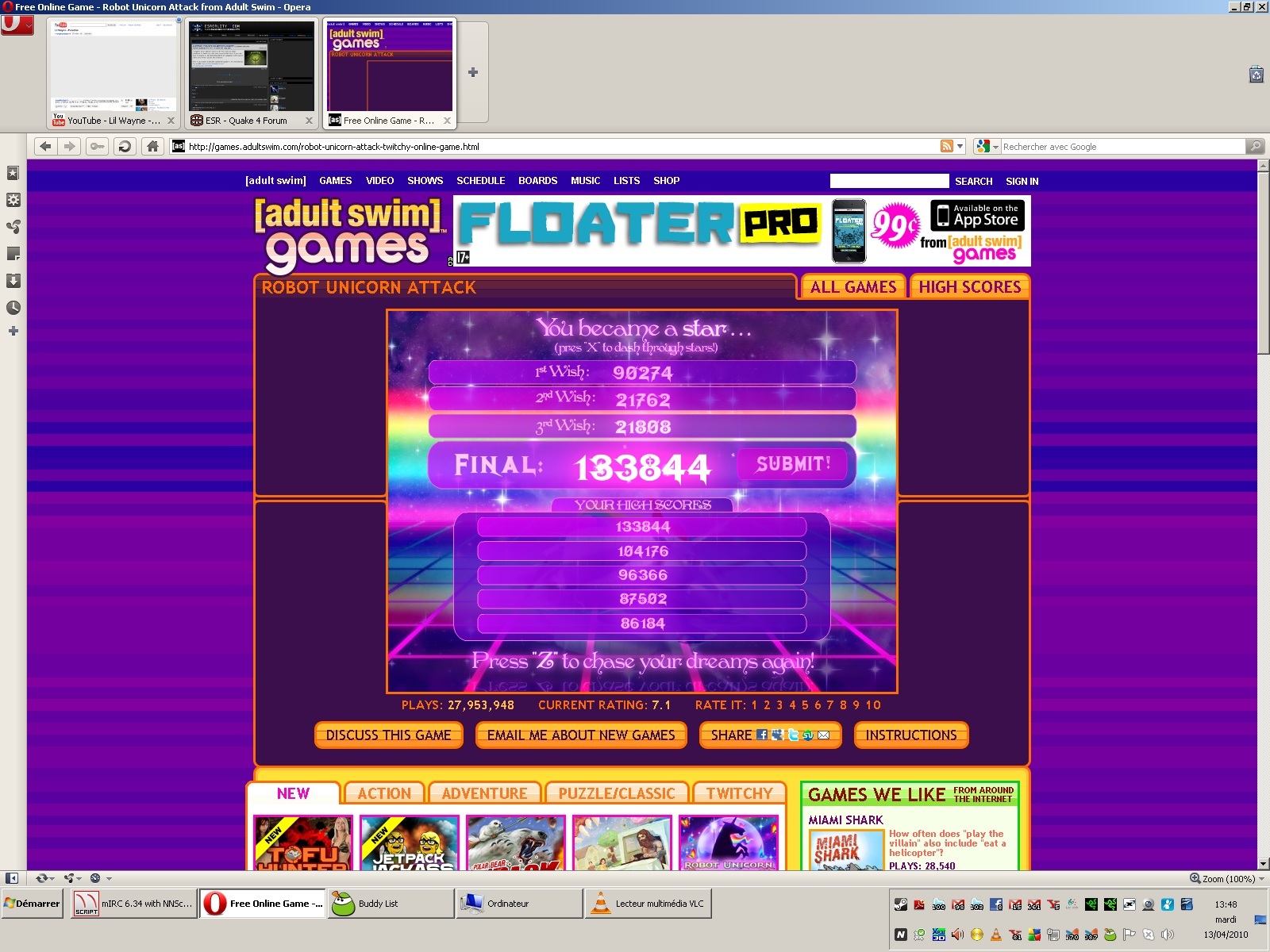The height and width of the screenshot is (952, 1270).
Task: Go to the browser Home page
Action: coord(152,146)
